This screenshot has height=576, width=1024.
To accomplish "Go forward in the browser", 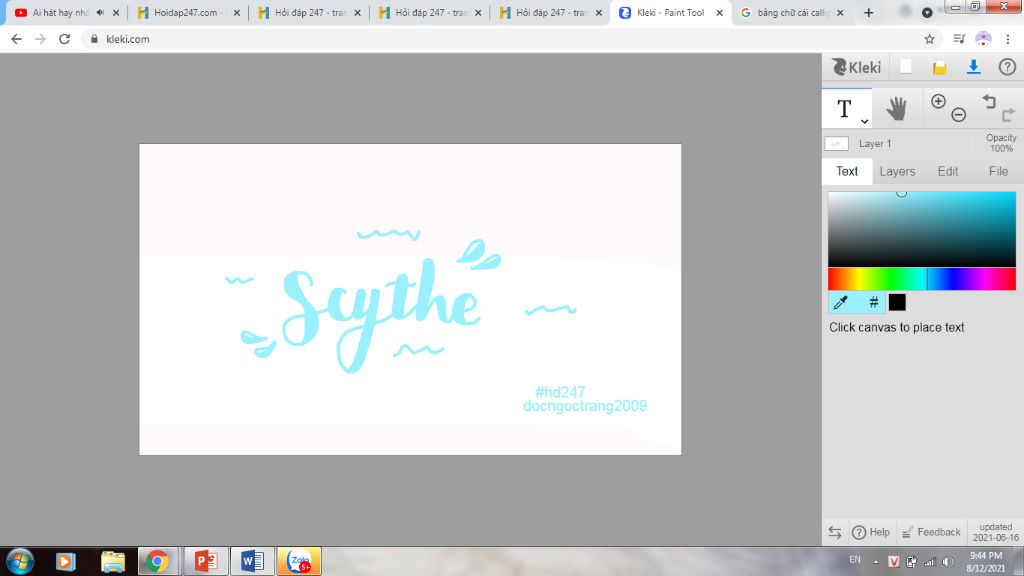I will coord(40,39).
